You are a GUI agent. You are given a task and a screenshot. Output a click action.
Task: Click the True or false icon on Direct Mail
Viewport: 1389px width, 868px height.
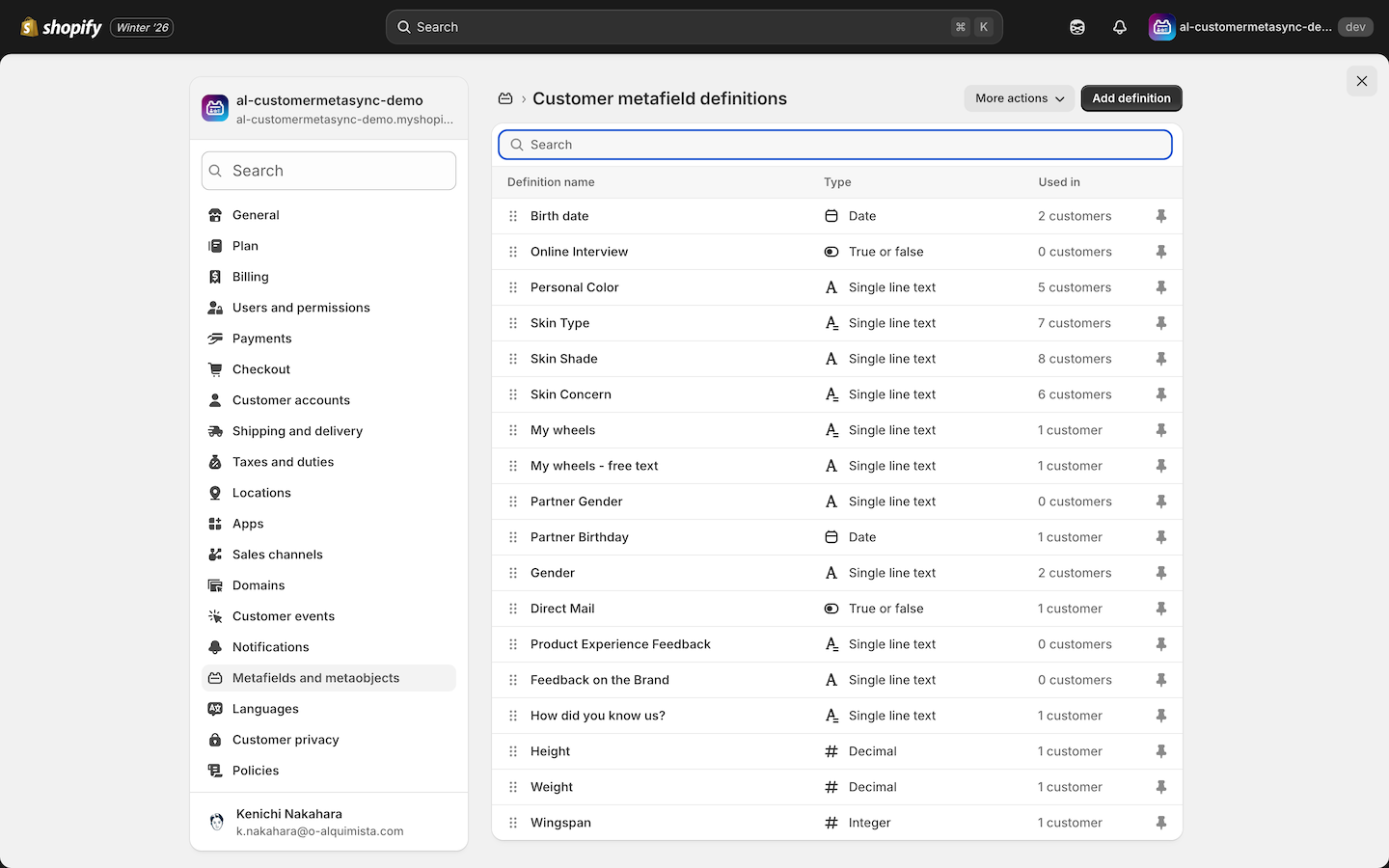click(831, 609)
